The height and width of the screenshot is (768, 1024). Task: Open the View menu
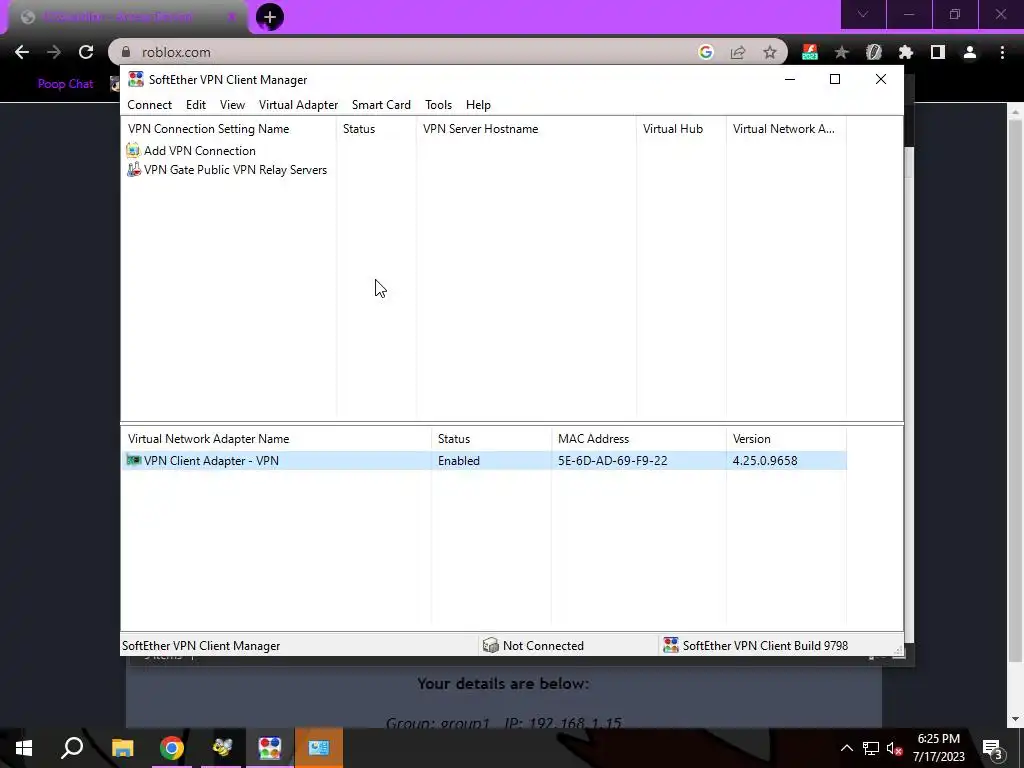[x=232, y=104]
